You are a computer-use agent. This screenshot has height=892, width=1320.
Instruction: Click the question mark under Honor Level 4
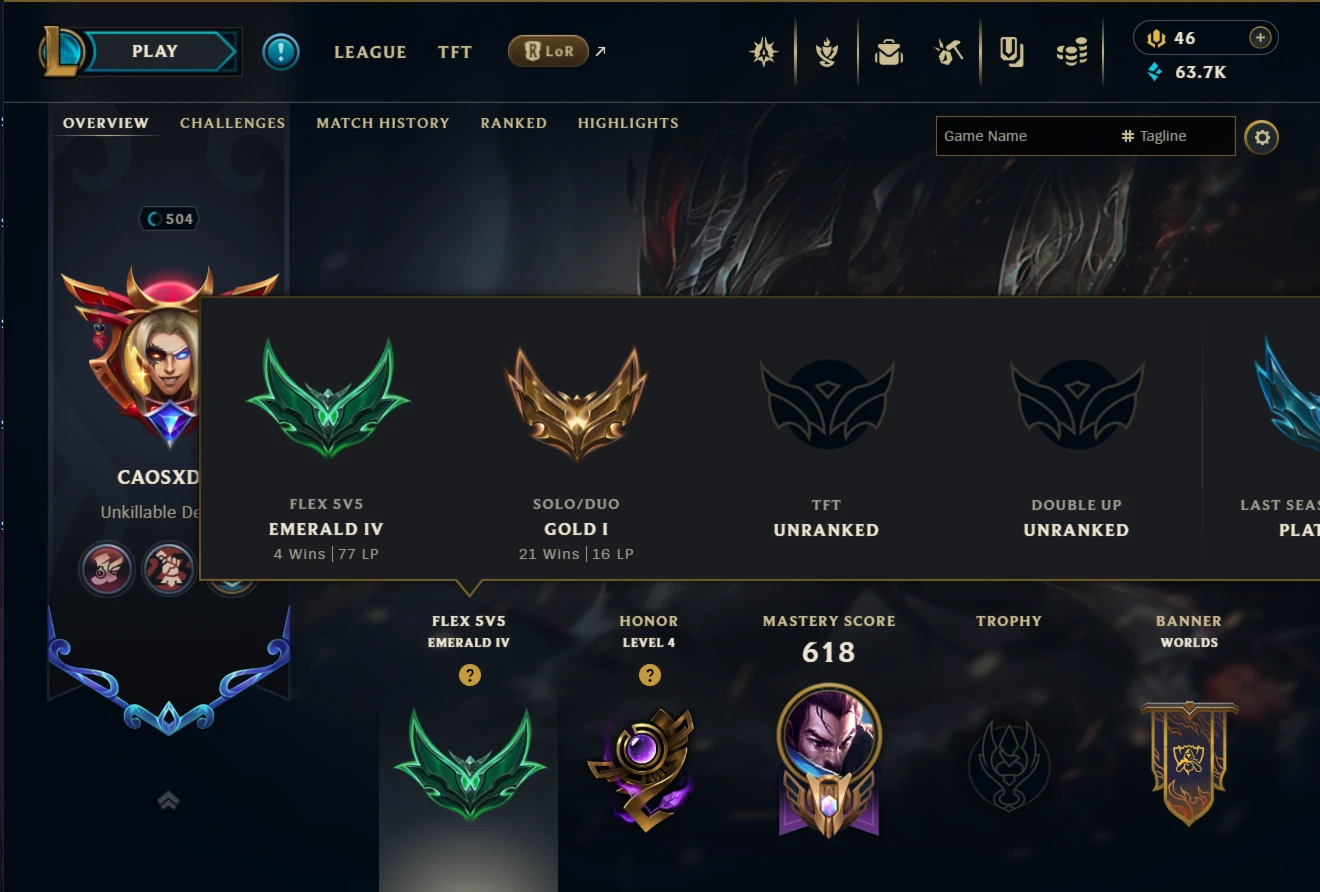click(649, 675)
